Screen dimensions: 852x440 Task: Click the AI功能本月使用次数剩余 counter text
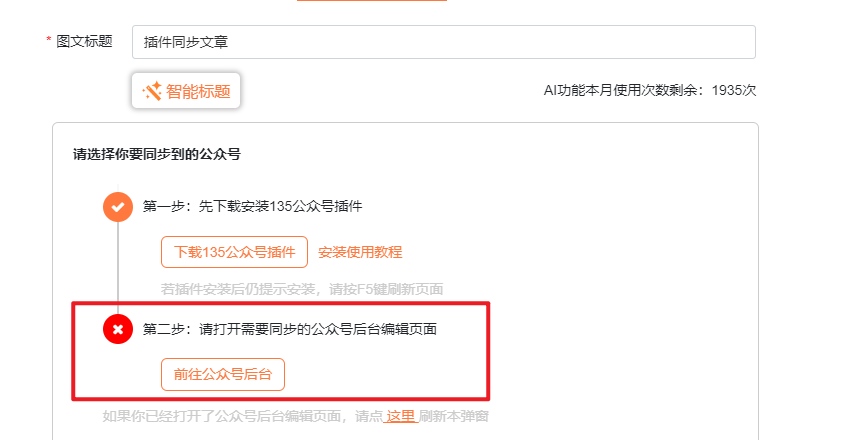650,90
